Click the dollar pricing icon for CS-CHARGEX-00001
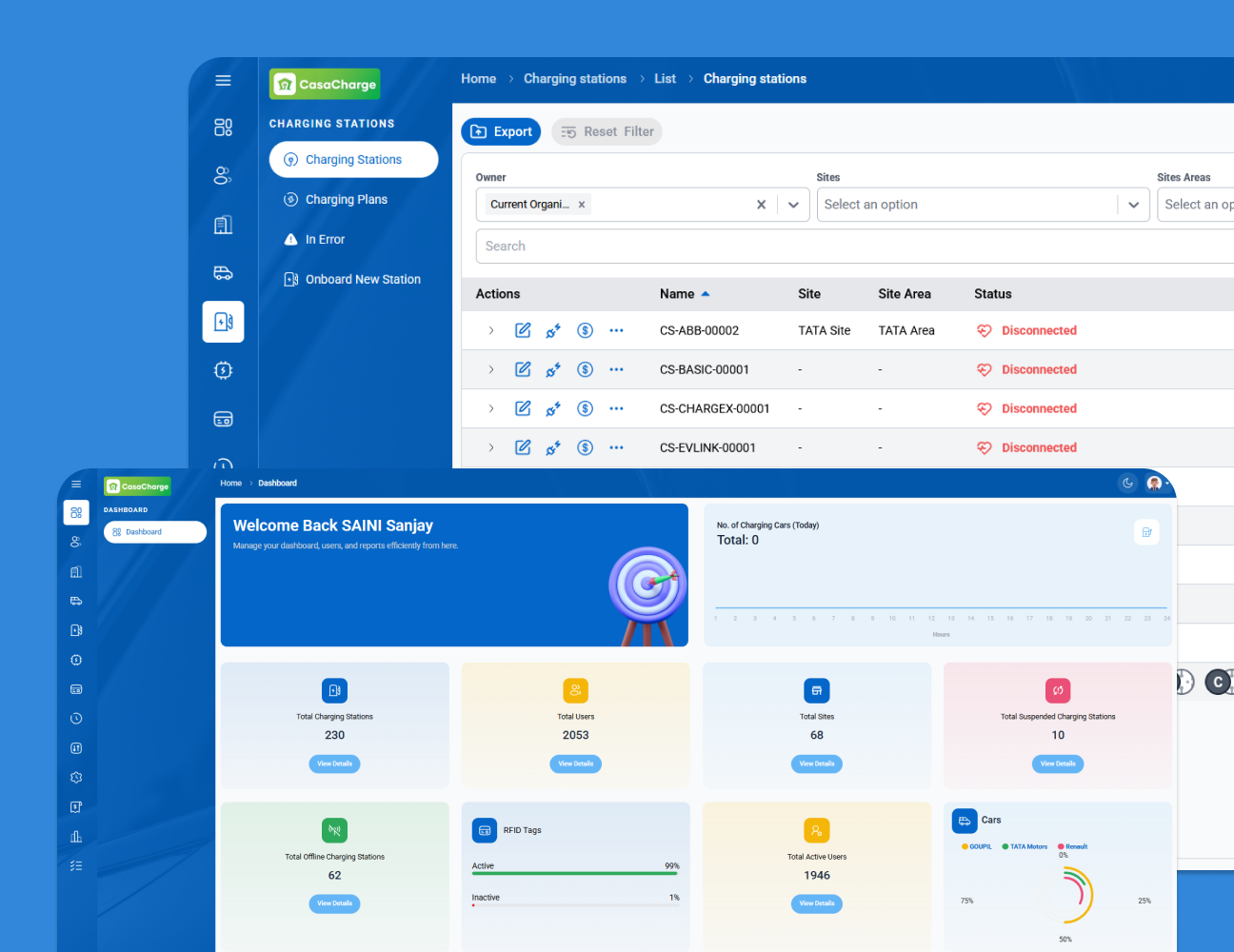Screen dimensions: 1234x952 [586, 408]
